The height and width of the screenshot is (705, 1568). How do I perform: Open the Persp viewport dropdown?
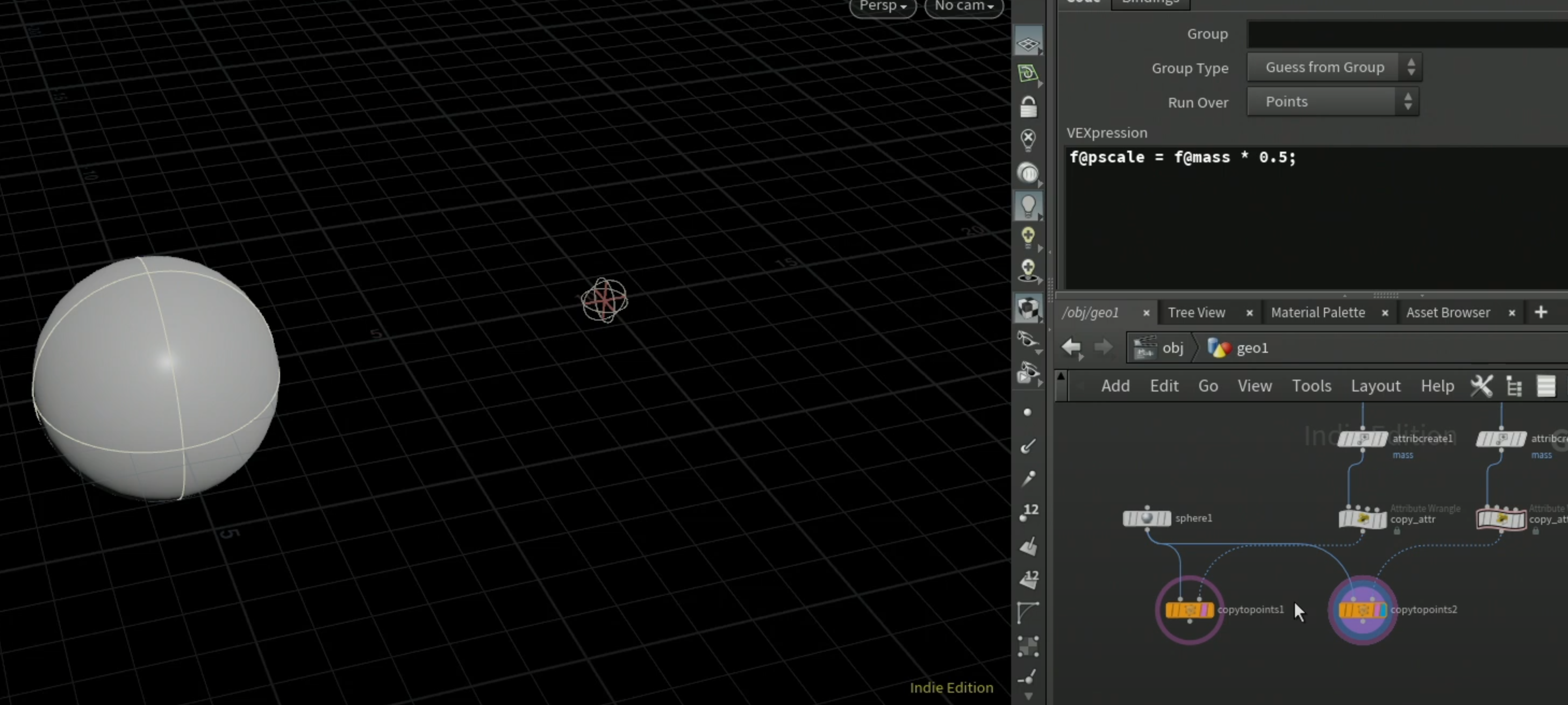[883, 6]
